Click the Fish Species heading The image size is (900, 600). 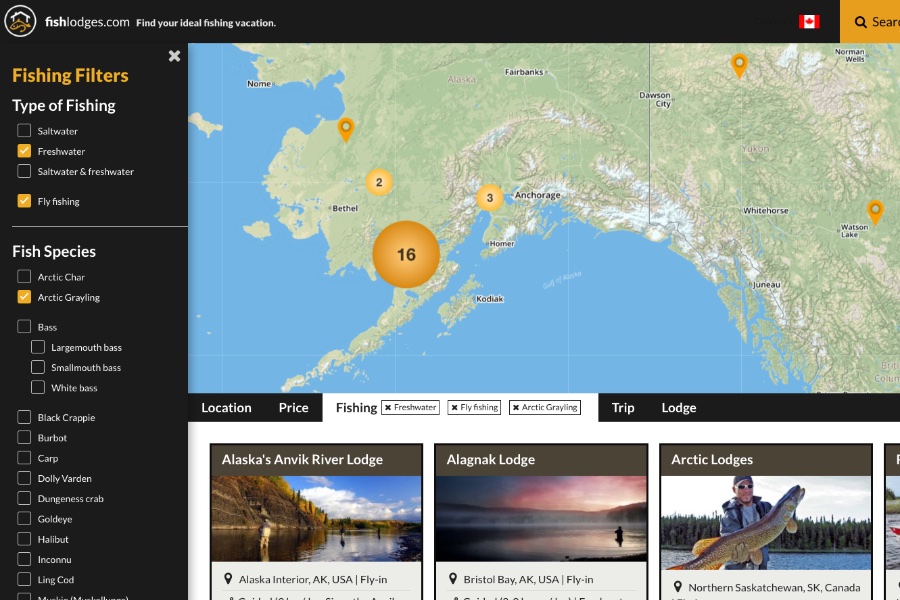pos(54,251)
